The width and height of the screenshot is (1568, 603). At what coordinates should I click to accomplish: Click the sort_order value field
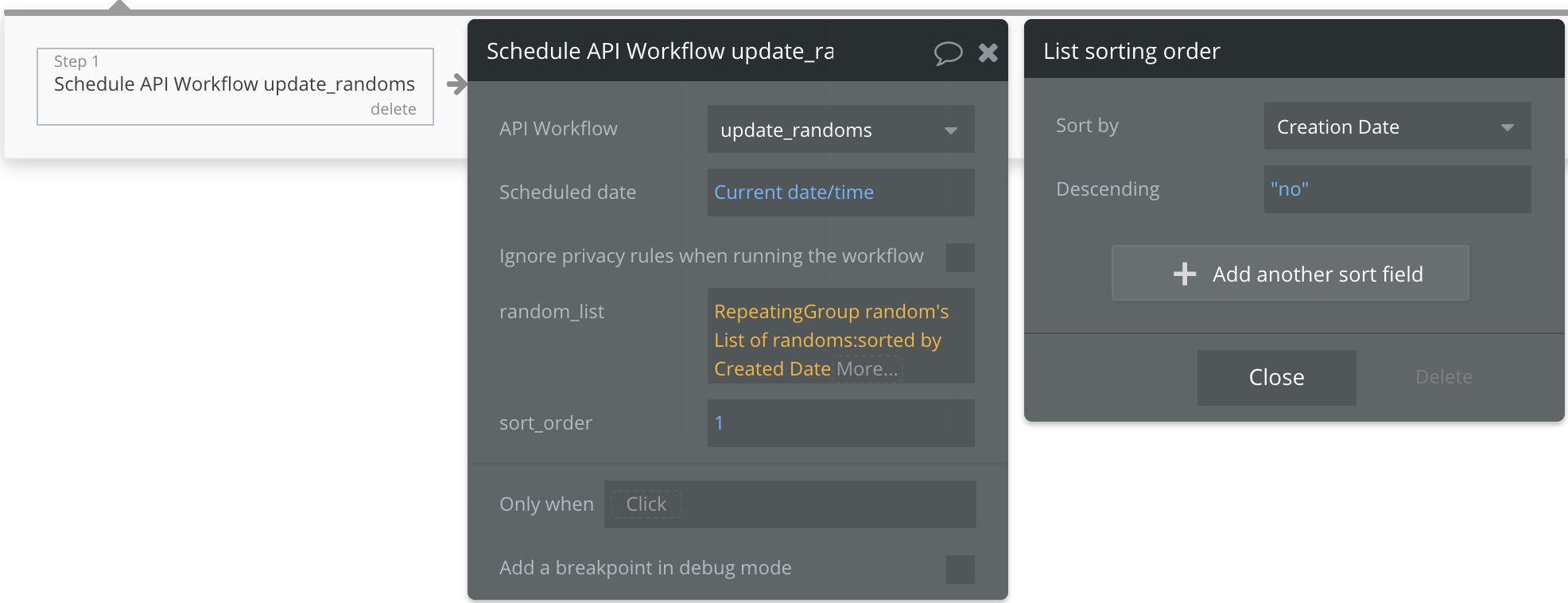pyautogui.click(x=840, y=423)
